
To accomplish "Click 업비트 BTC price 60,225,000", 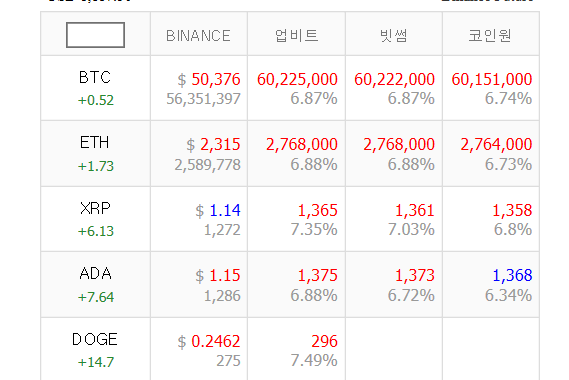I will (x=297, y=79).
